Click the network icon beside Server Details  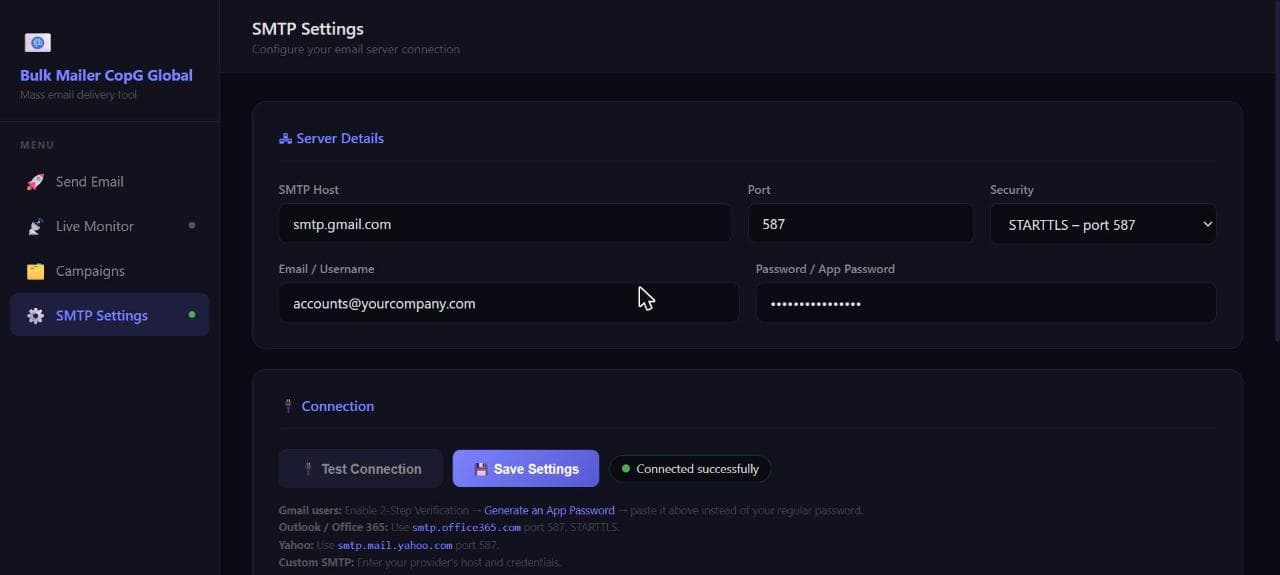click(285, 139)
